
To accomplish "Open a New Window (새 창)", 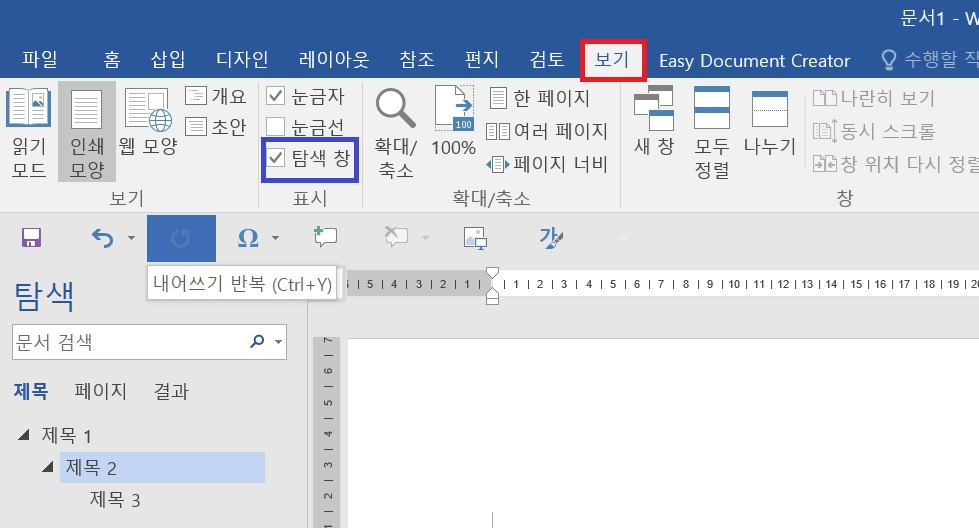I will tap(654, 122).
